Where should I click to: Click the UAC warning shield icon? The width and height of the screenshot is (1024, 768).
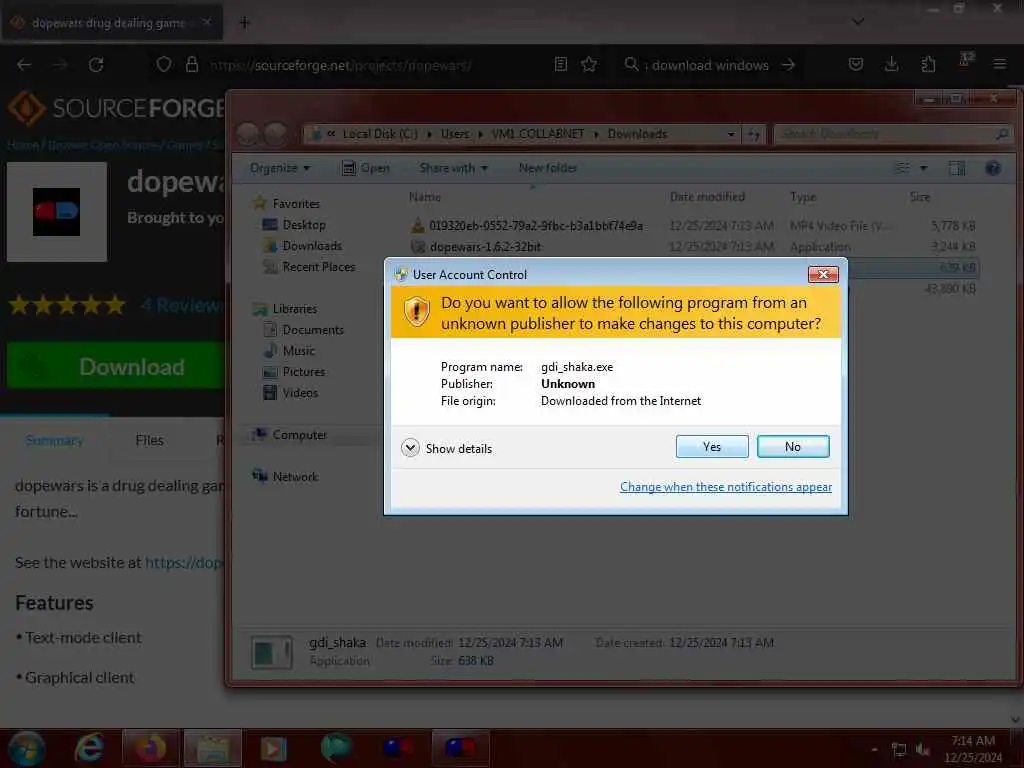click(x=416, y=312)
